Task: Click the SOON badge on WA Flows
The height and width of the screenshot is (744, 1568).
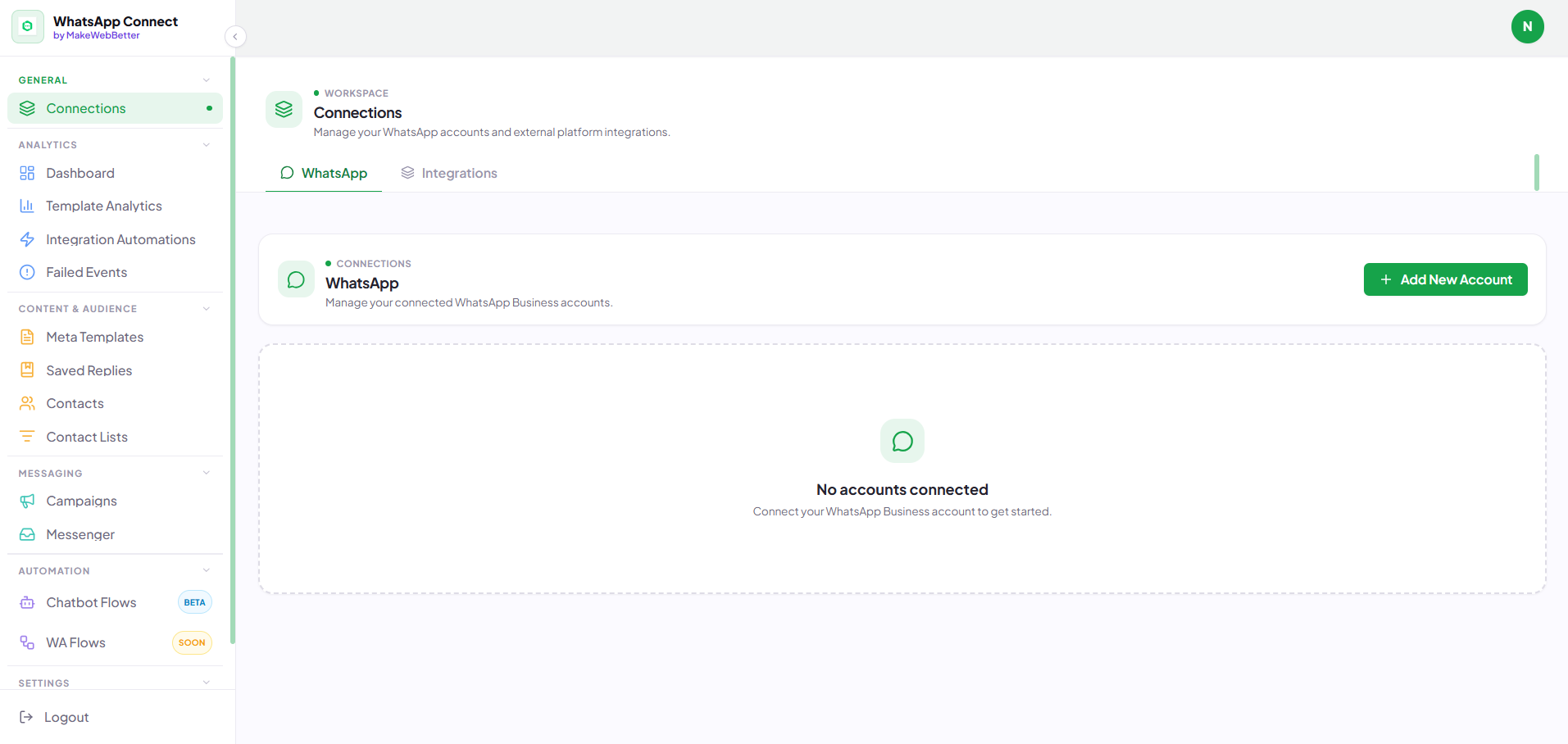Action: pos(192,642)
